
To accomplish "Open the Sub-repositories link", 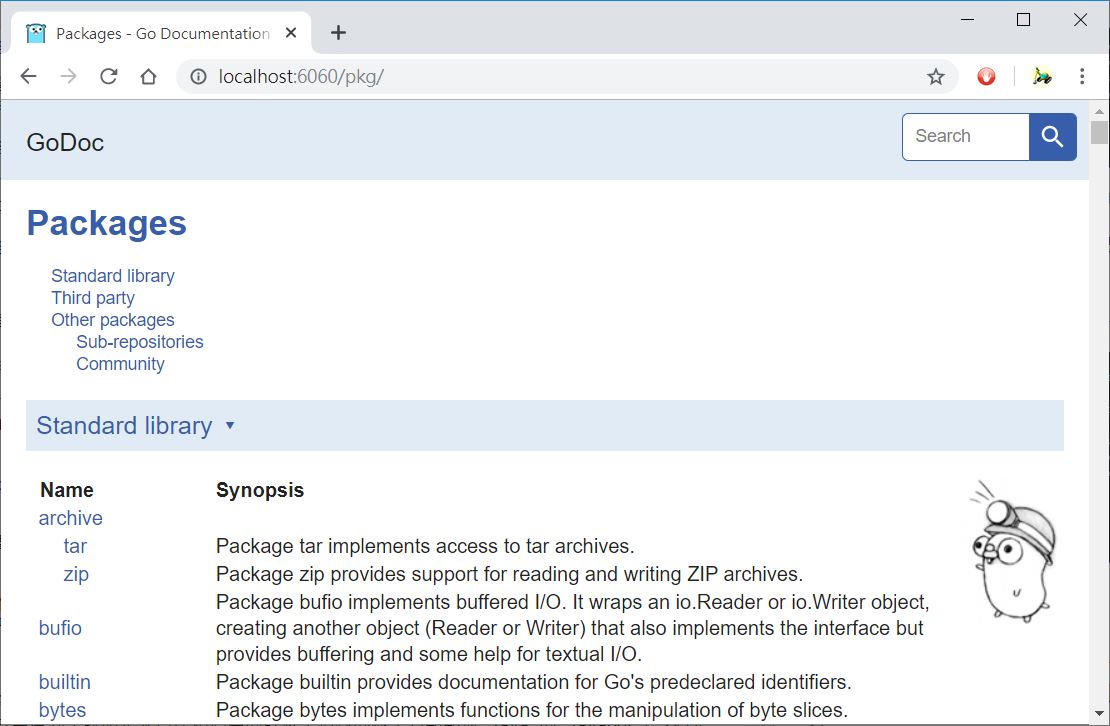I will click(x=140, y=342).
